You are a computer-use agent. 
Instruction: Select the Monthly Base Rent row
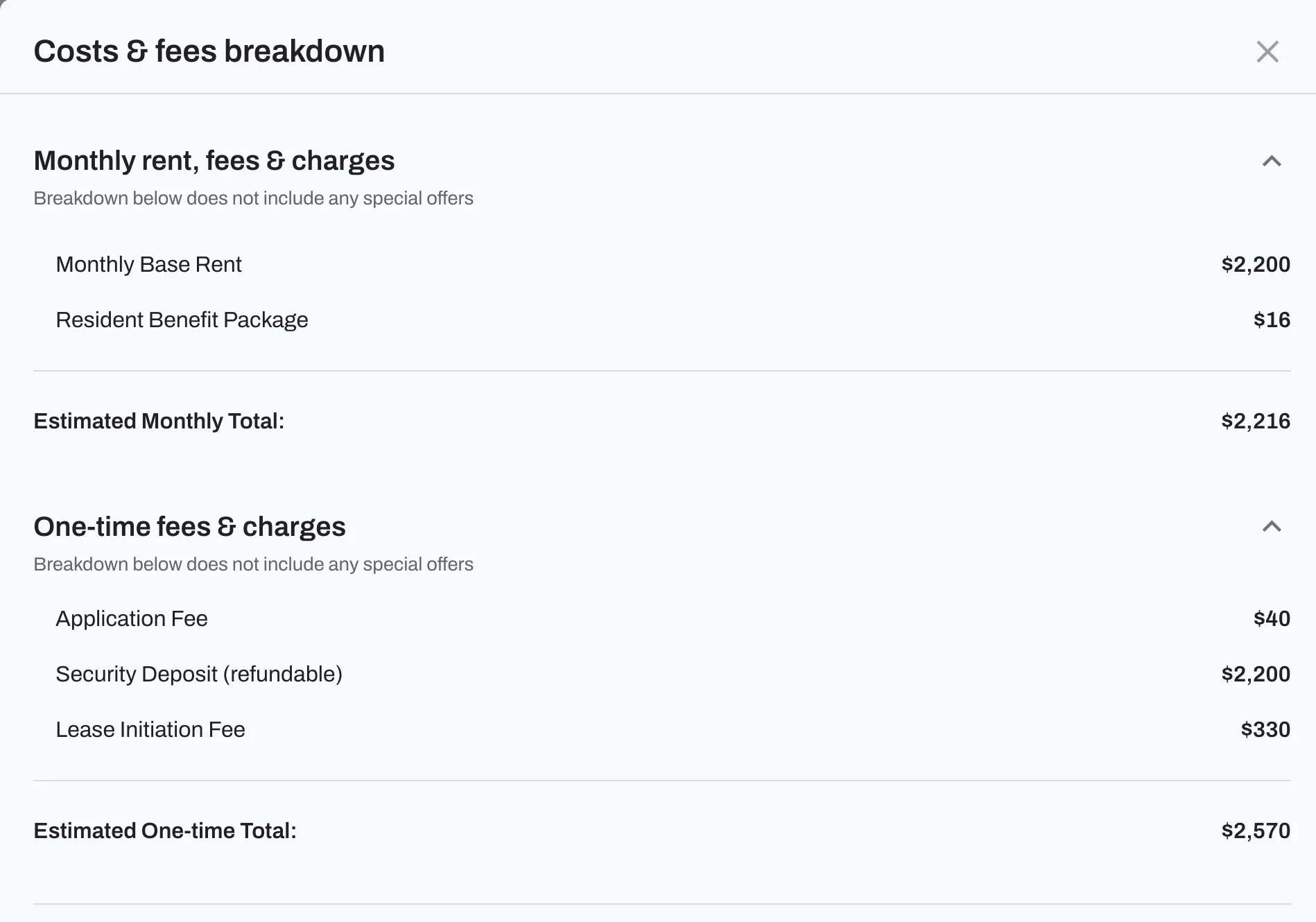(148, 264)
